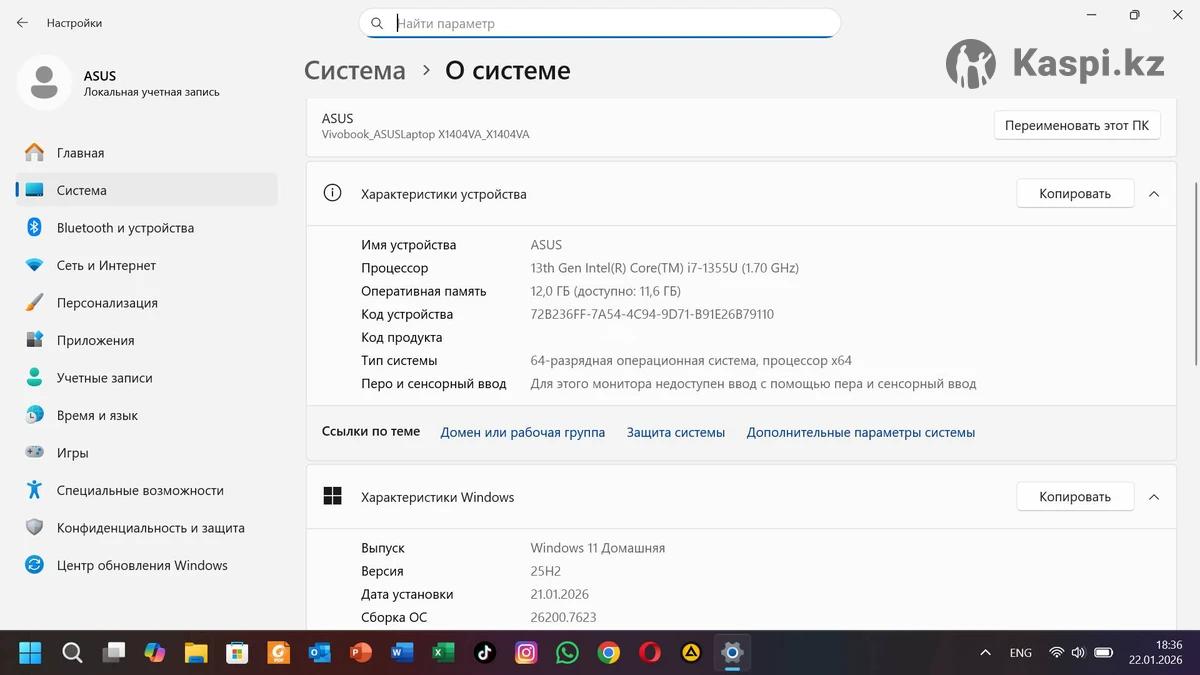Open WhatsApp from the taskbar
This screenshot has height=675, width=1200.
click(x=567, y=653)
